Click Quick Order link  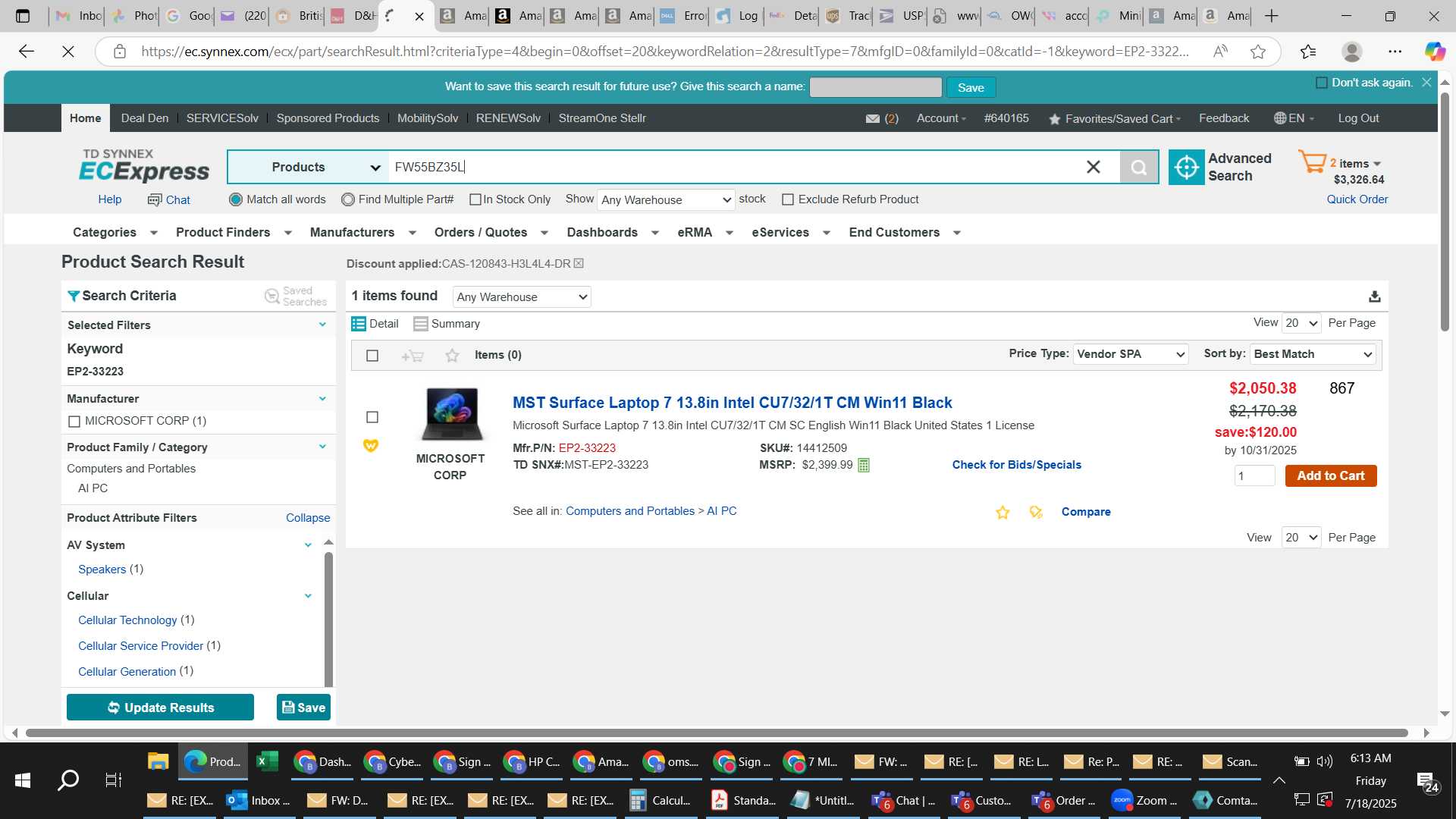point(1357,199)
